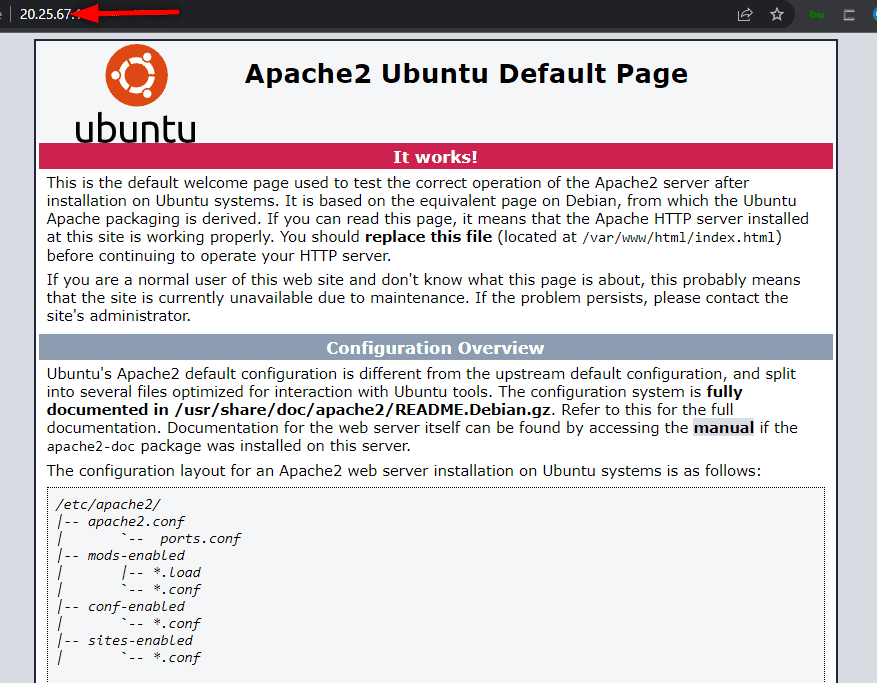The image size is (877, 683).
Task: Click the Apache2 Ubuntu Default Page heading
Action: click(466, 74)
